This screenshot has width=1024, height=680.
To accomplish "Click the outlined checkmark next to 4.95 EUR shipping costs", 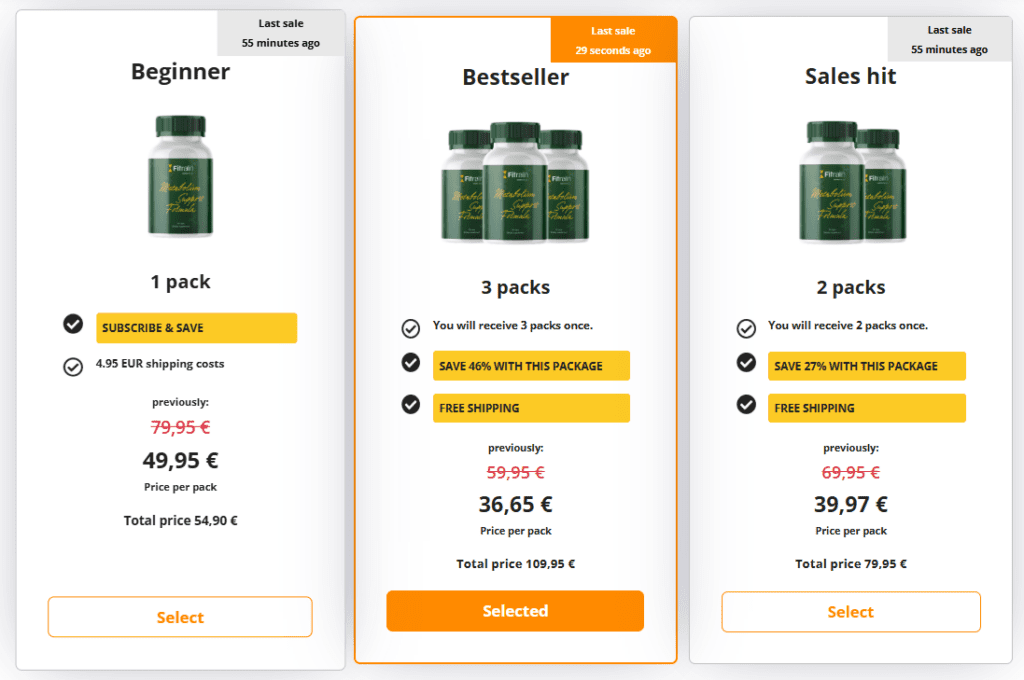I will pos(73,367).
